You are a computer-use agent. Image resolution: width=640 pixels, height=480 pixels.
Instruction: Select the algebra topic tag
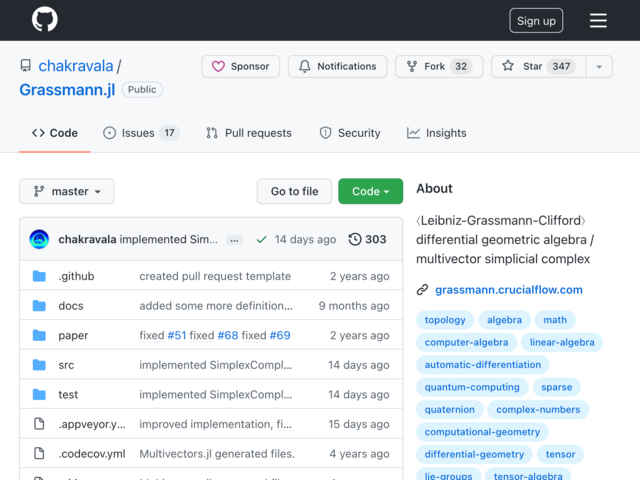[x=504, y=320]
